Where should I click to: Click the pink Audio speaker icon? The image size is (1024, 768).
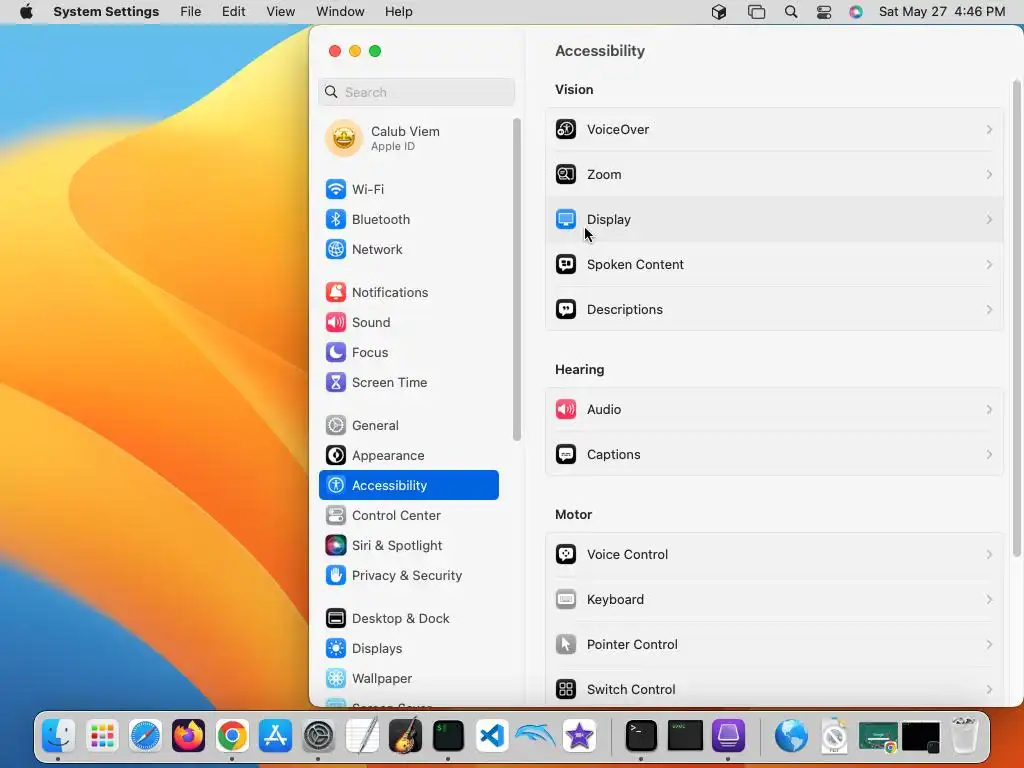[x=566, y=409]
